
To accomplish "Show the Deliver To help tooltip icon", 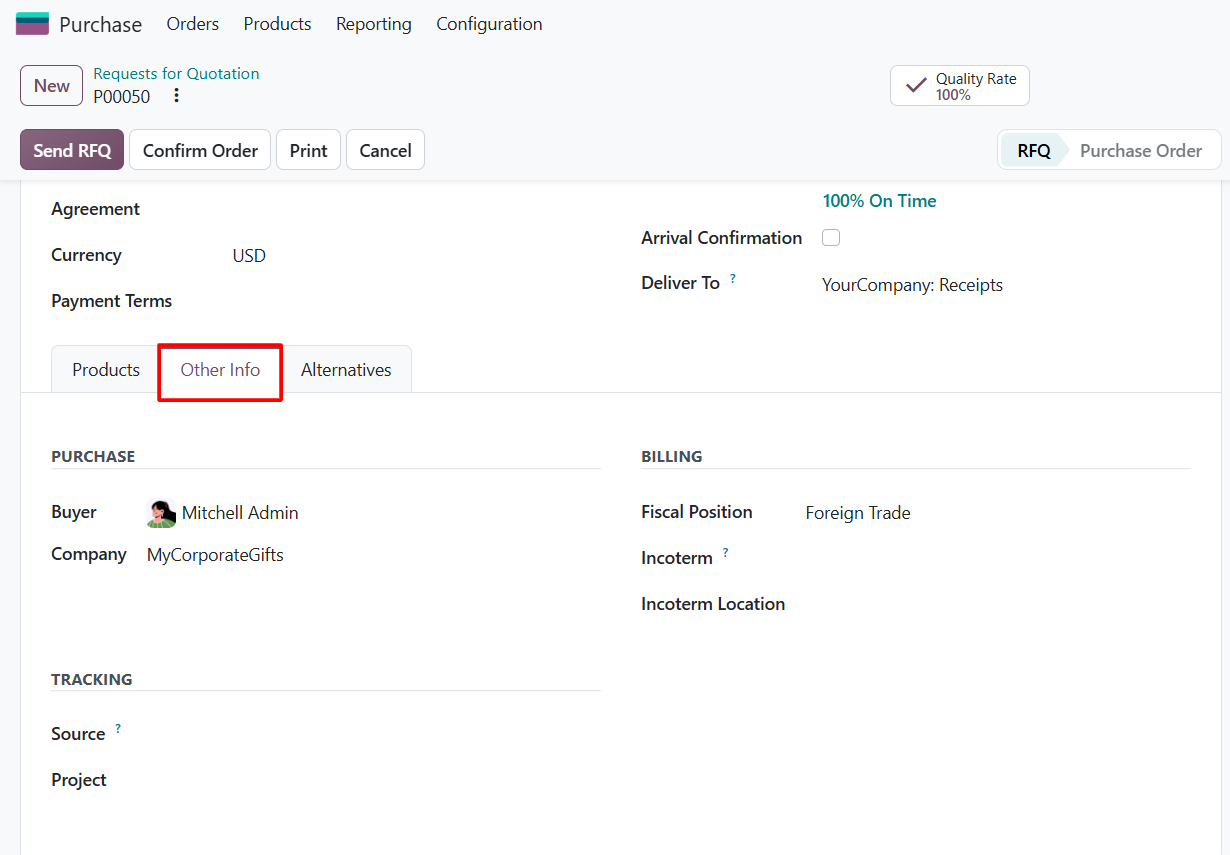I will 732,279.
